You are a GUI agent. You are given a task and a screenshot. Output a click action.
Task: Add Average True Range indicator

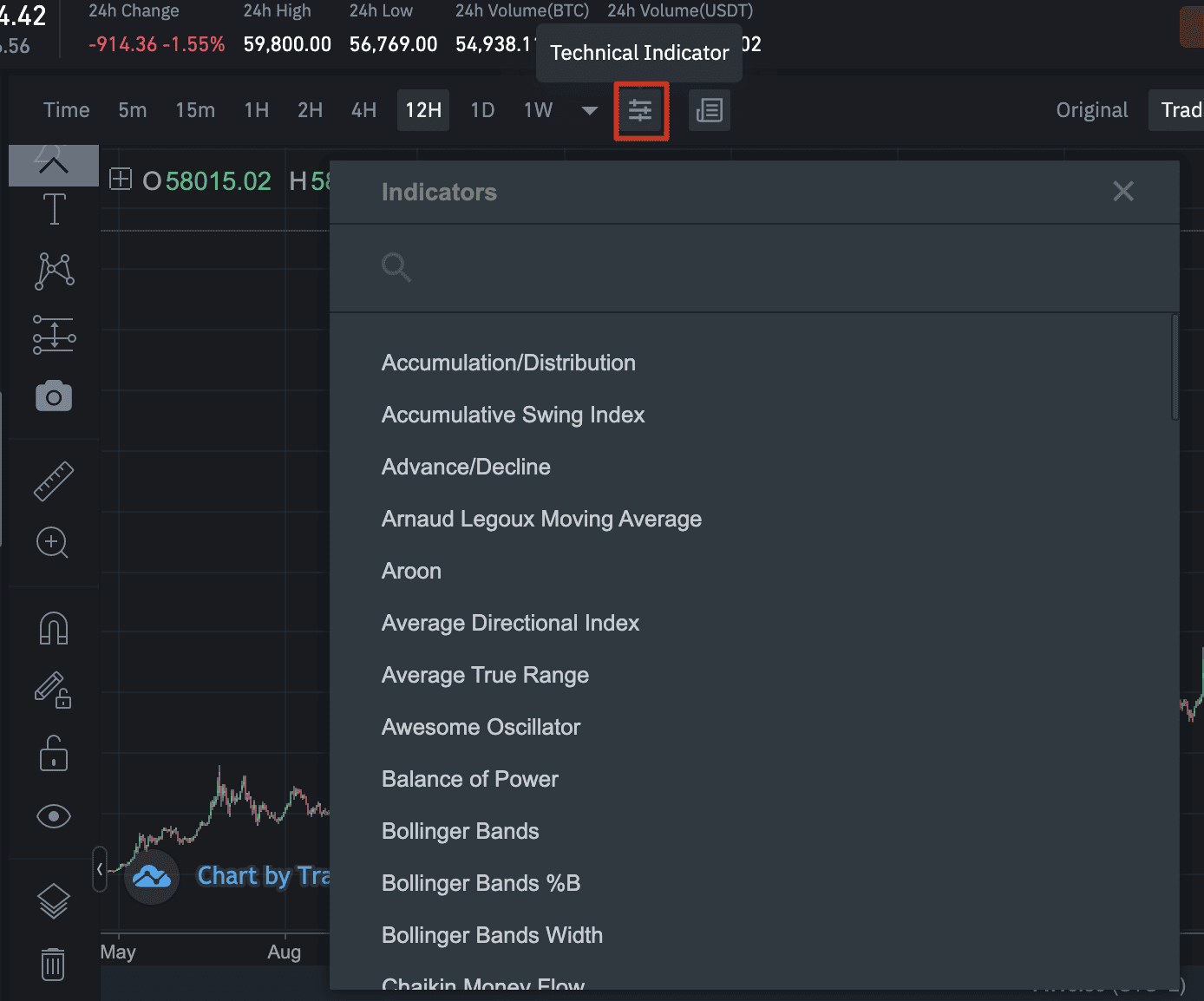pyautogui.click(x=485, y=675)
